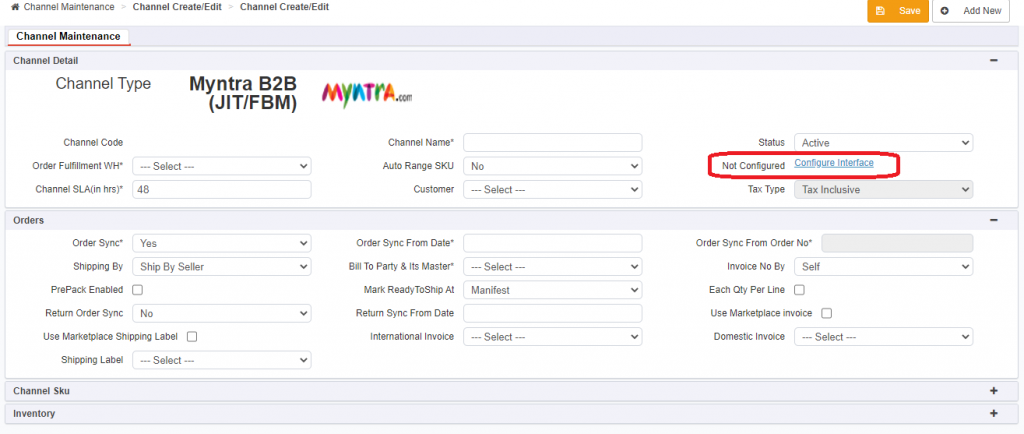Tick the Each Qty Per Line checkbox
The height and width of the screenshot is (434, 1024).
tap(799, 290)
